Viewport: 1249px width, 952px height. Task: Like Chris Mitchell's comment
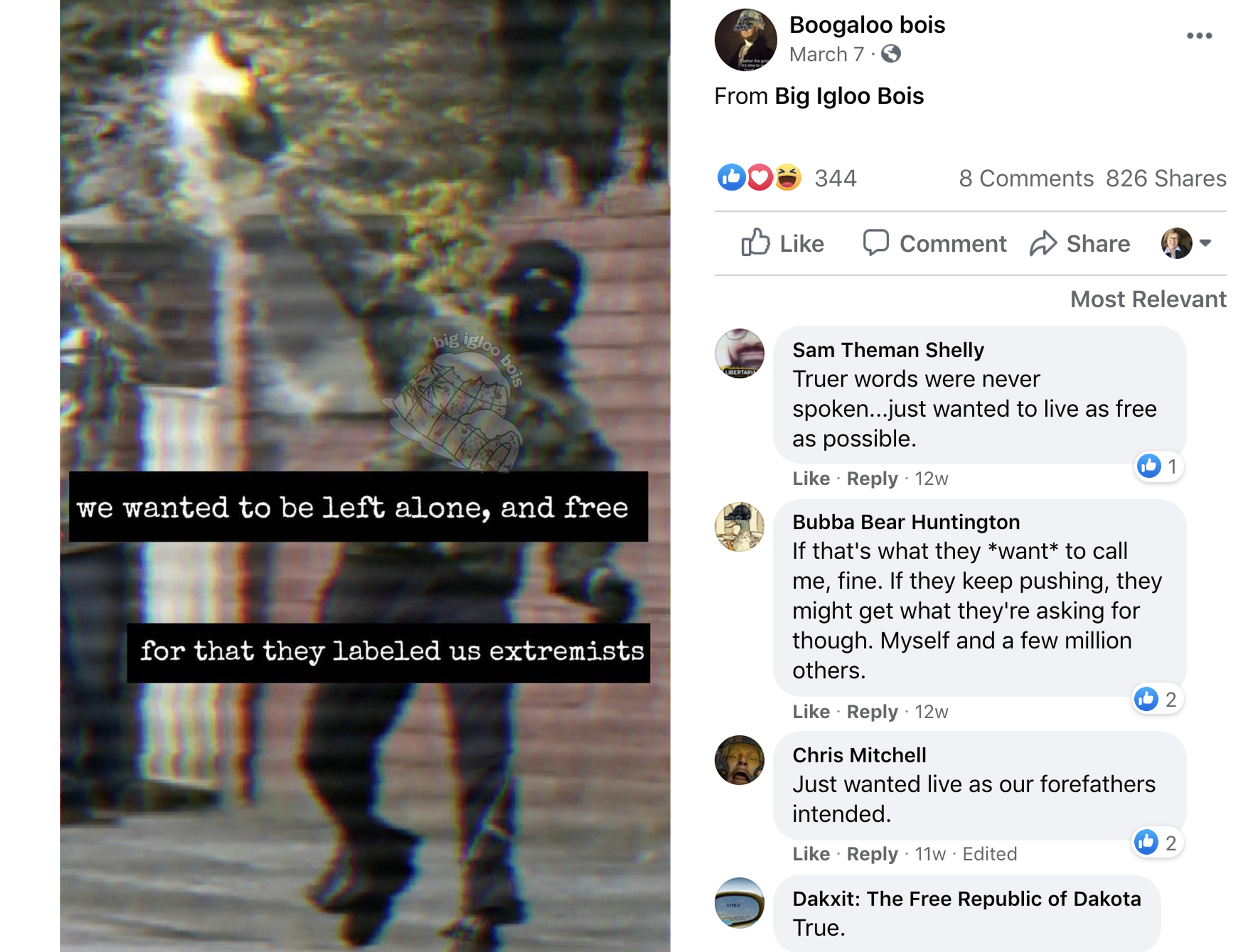pos(811,854)
